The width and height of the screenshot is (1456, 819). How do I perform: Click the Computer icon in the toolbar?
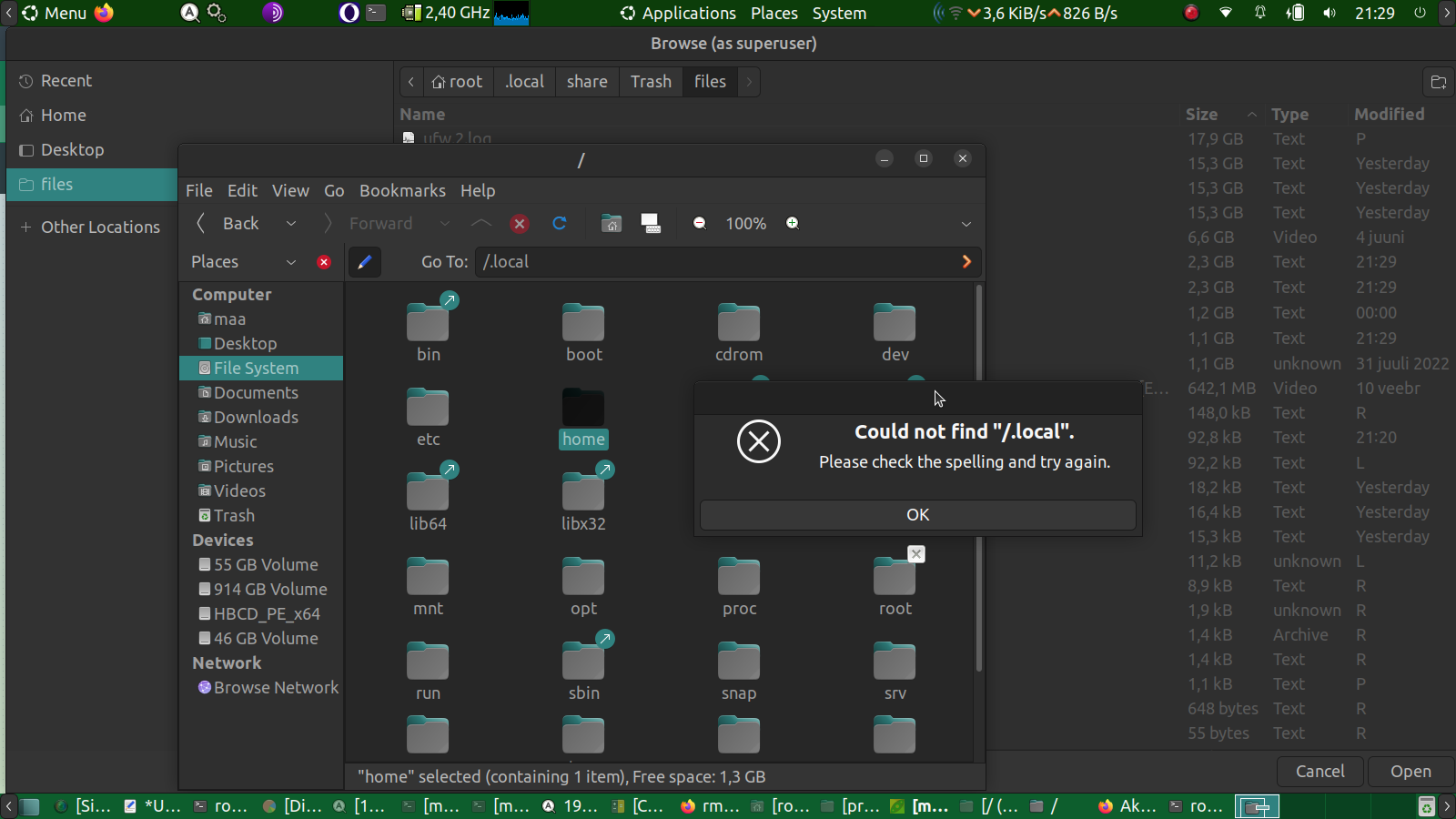(x=651, y=224)
